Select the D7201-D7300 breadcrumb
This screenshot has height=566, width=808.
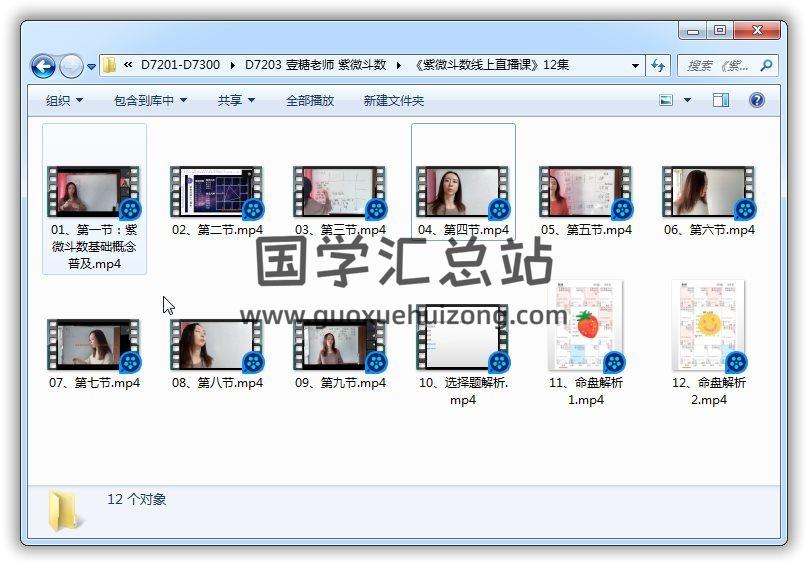[180, 65]
